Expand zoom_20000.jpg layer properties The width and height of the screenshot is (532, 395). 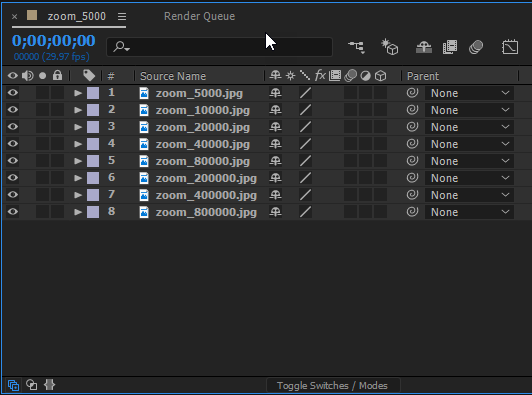78,127
